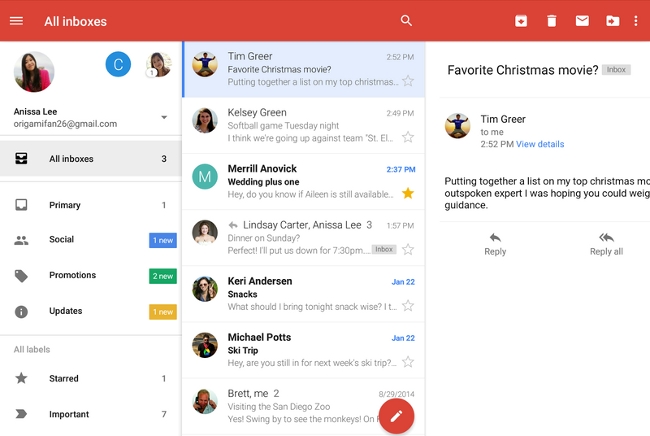Tap the red compose pencil button

(396, 416)
